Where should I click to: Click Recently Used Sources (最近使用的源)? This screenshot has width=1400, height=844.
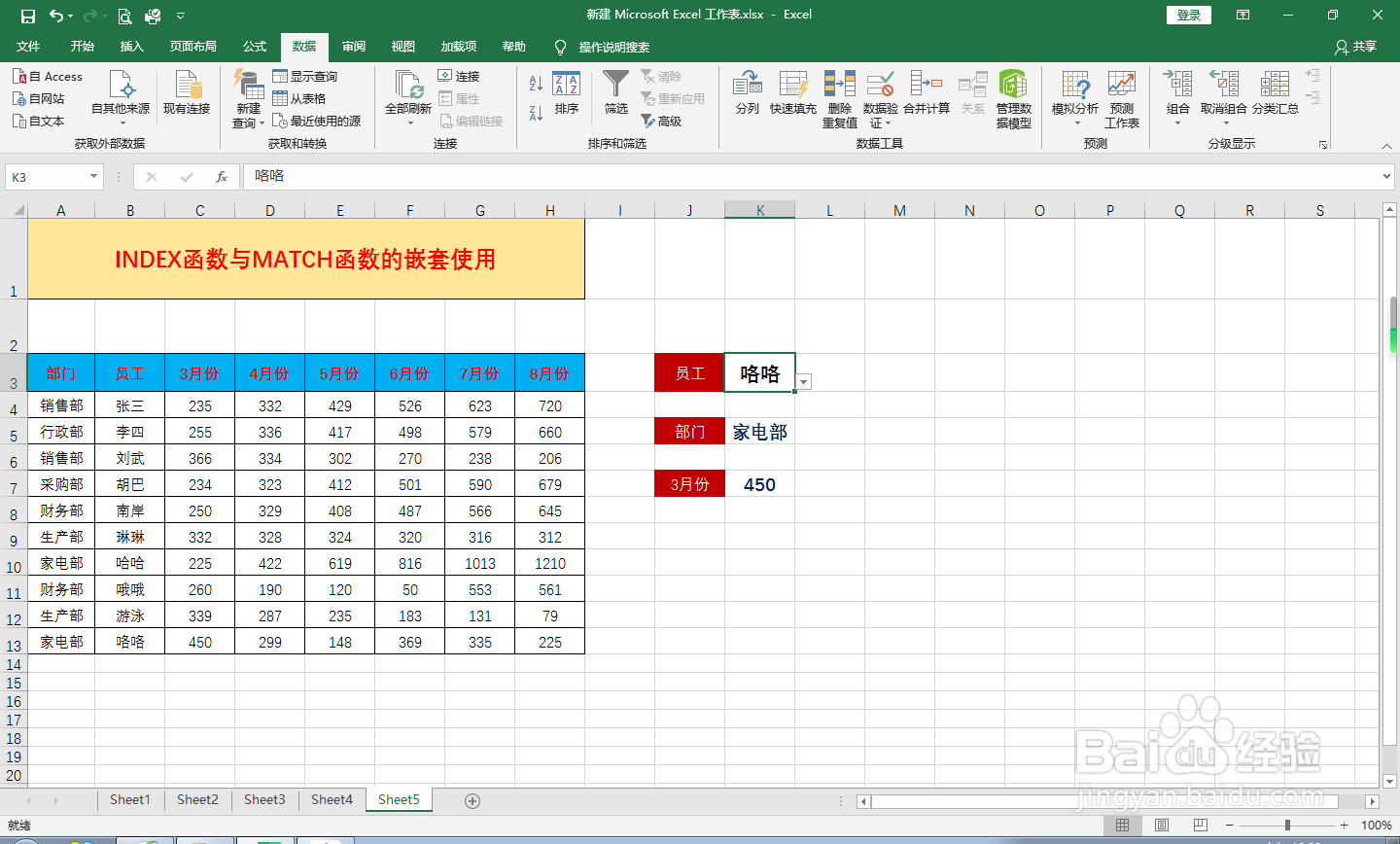tap(317, 121)
